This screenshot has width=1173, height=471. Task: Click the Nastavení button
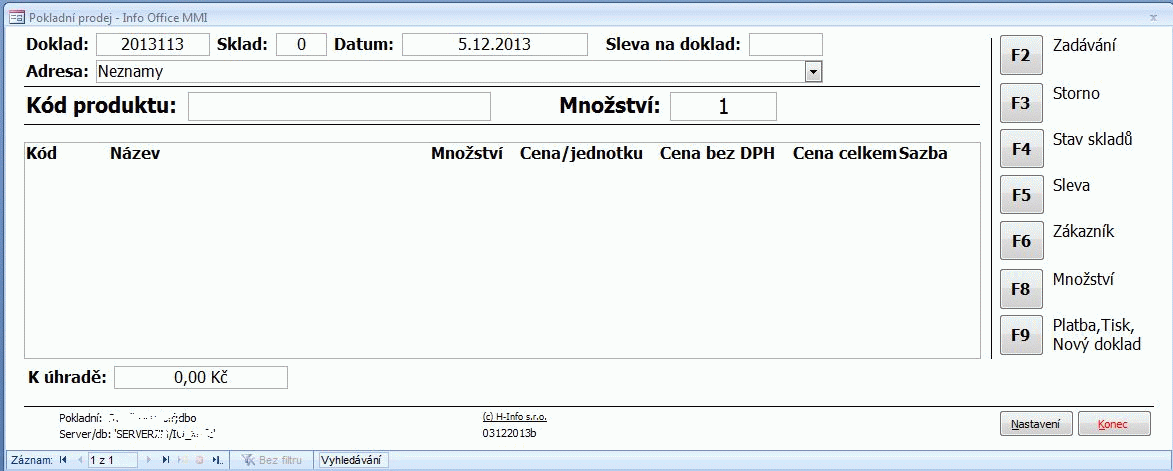pyautogui.click(x=1036, y=424)
